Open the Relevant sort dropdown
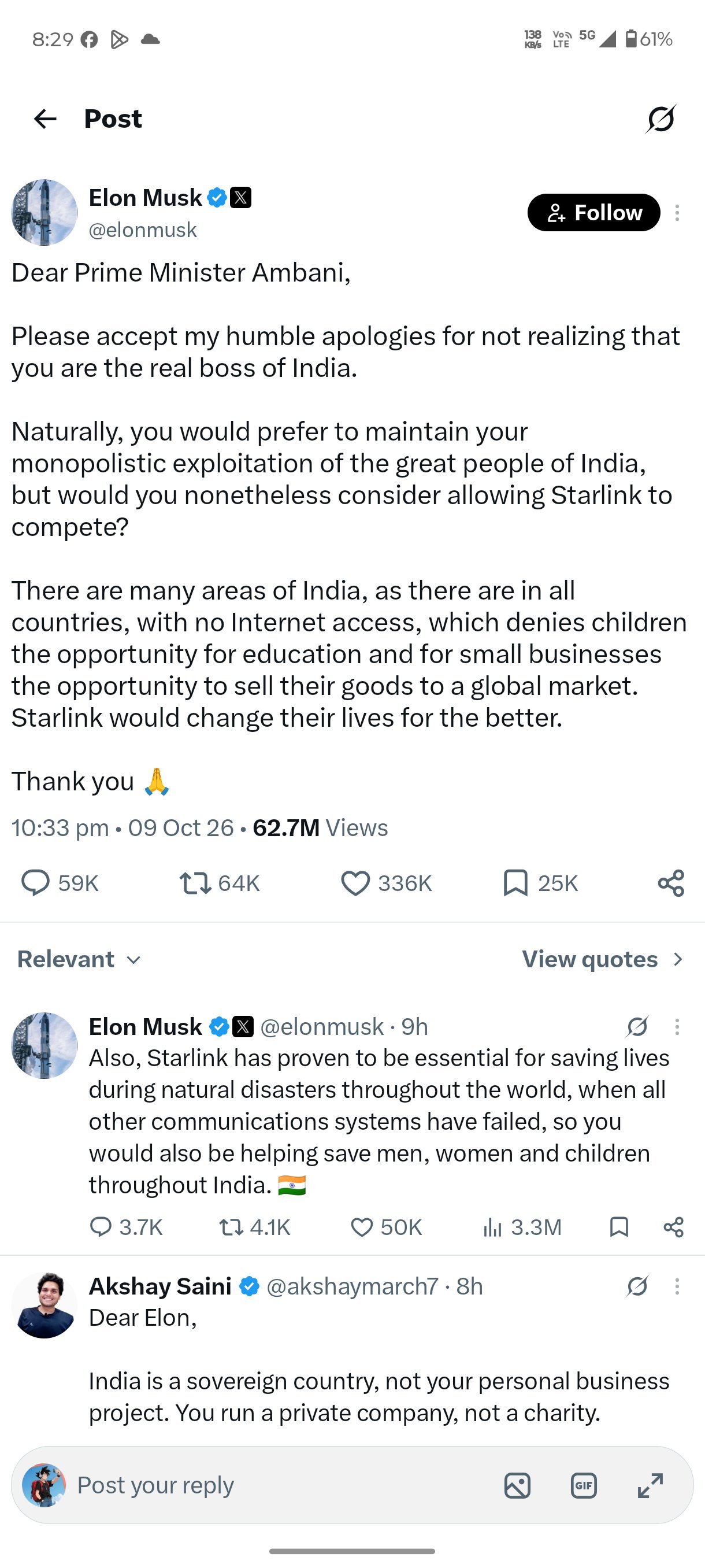Screen dimensions: 705x1568 point(79,959)
